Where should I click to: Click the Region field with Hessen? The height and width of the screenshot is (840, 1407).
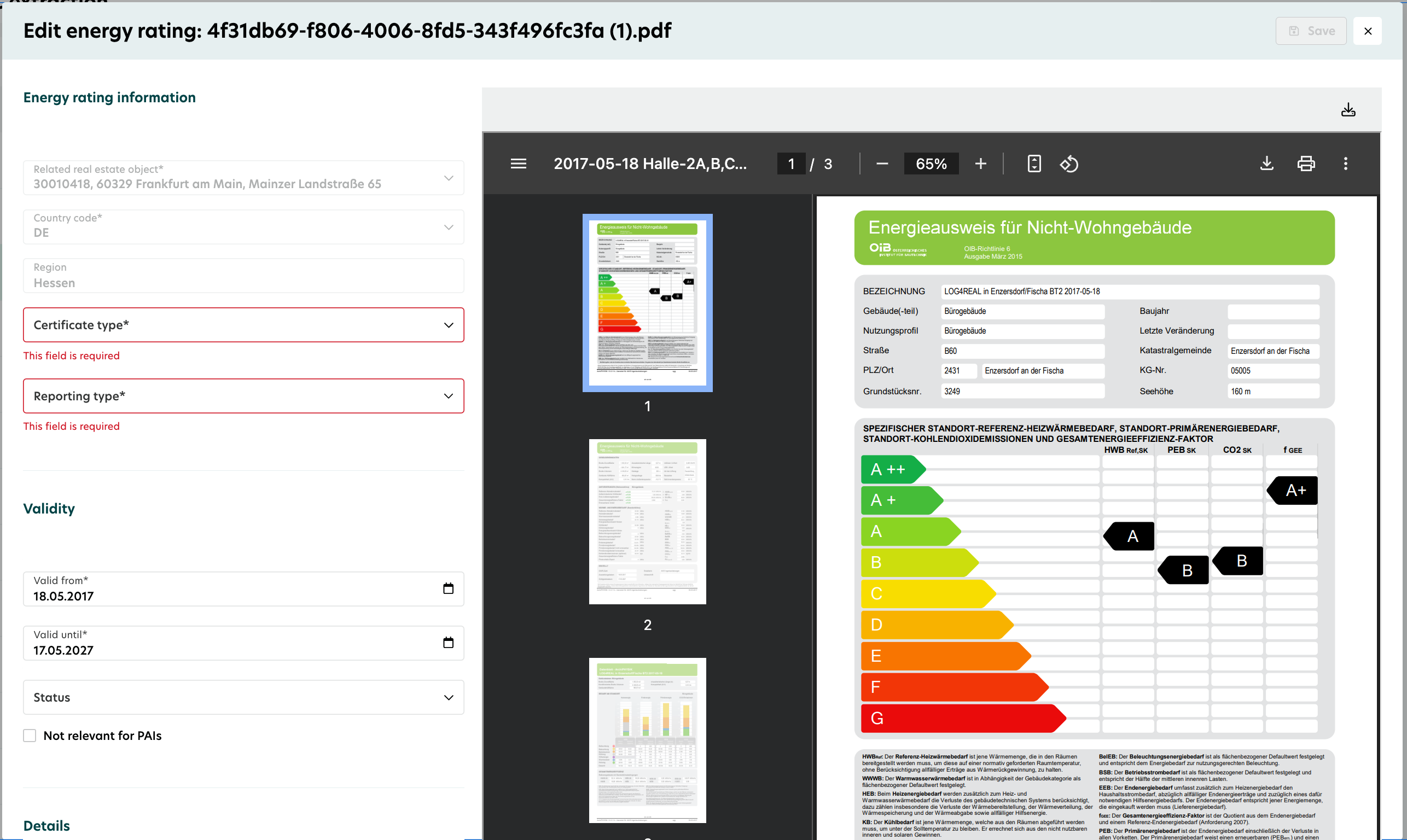click(x=243, y=276)
